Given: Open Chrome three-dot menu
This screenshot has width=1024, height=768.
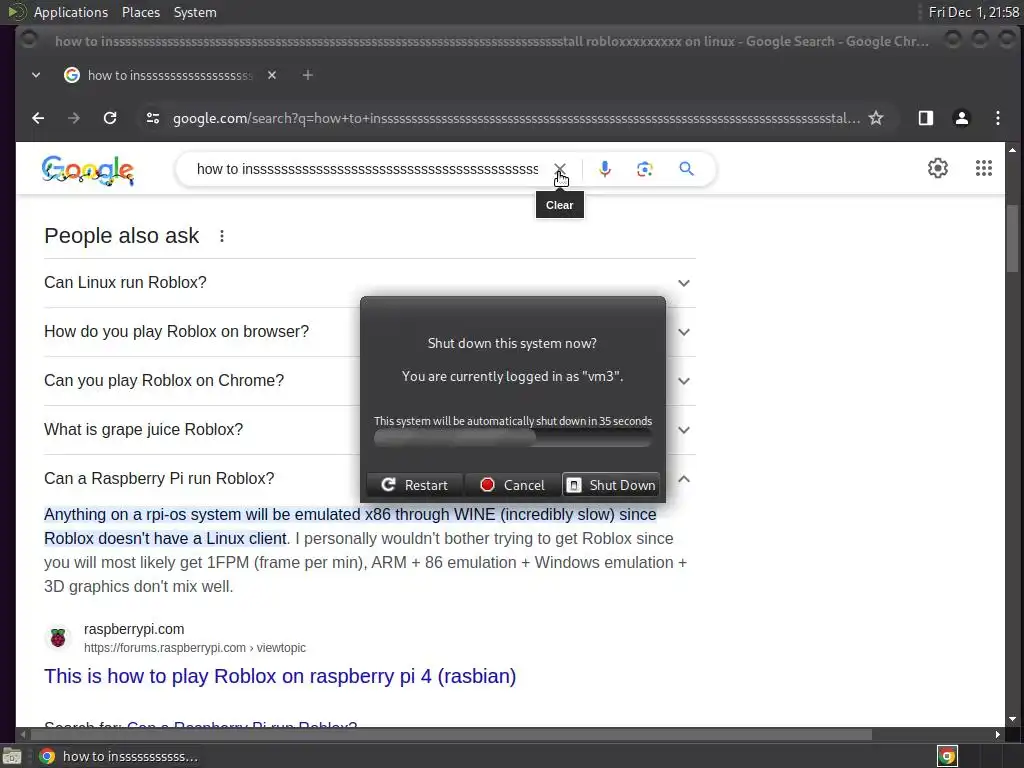Looking at the screenshot, I should (x=997, y=118).
